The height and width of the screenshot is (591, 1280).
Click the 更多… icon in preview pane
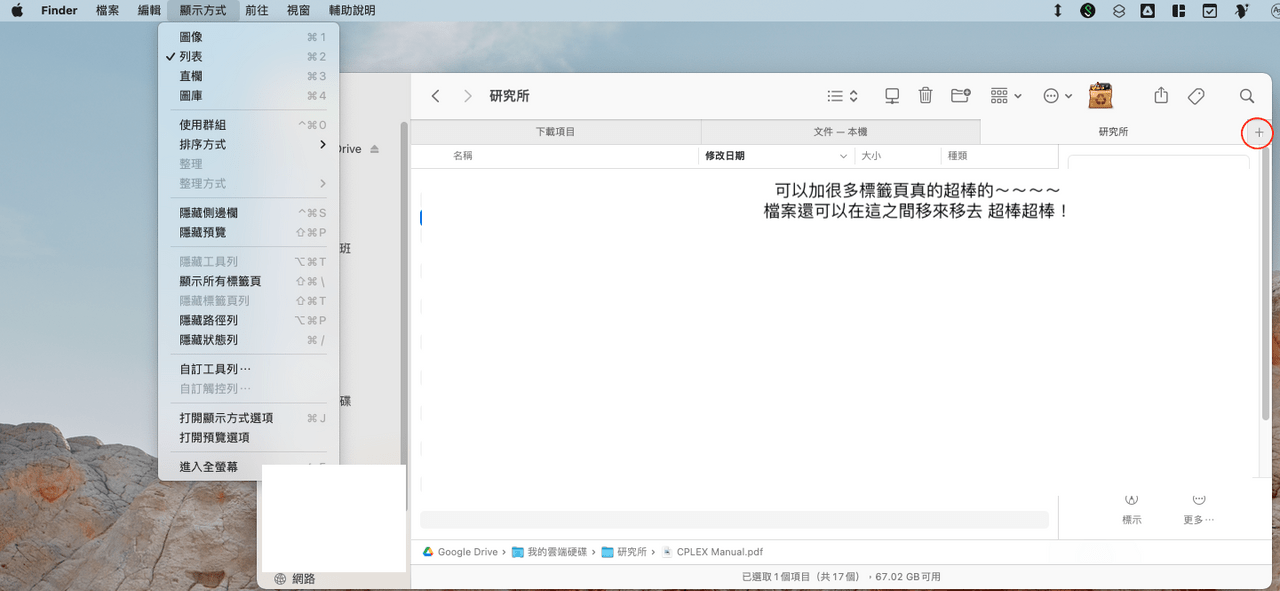1199,500
